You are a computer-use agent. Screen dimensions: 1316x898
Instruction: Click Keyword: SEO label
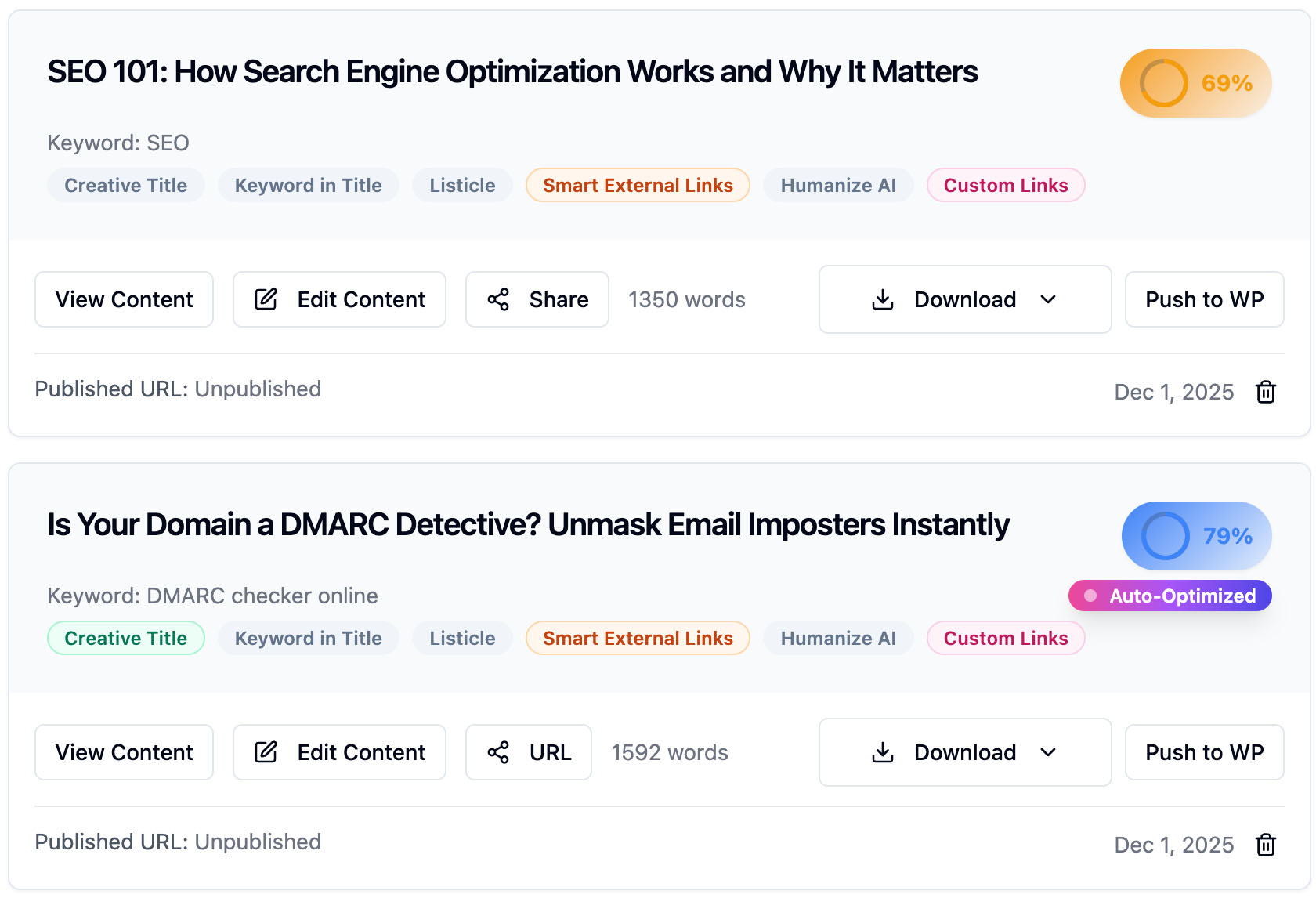click(118, 143)
